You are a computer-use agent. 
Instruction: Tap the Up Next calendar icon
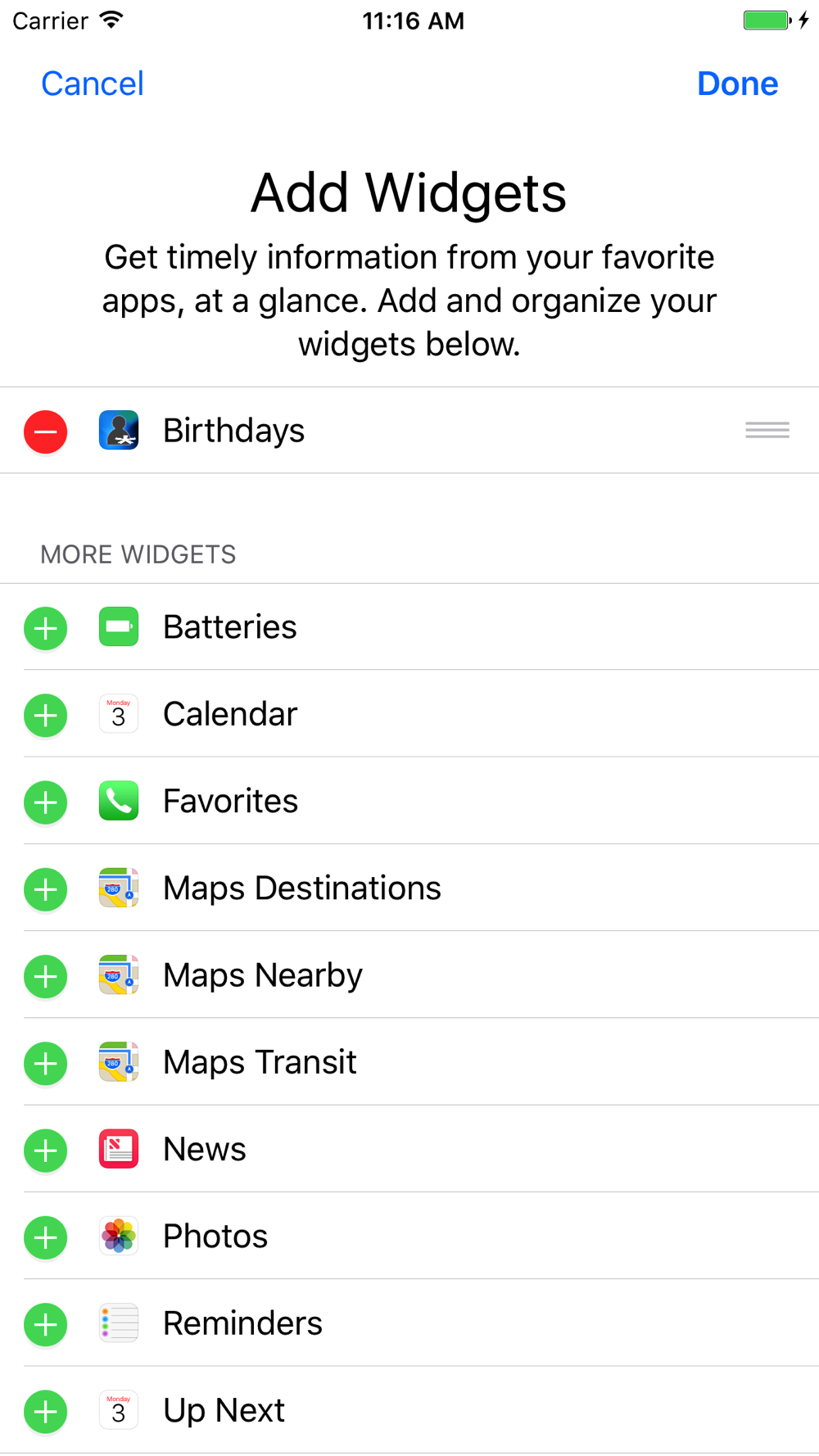(x=119, y=1410)
